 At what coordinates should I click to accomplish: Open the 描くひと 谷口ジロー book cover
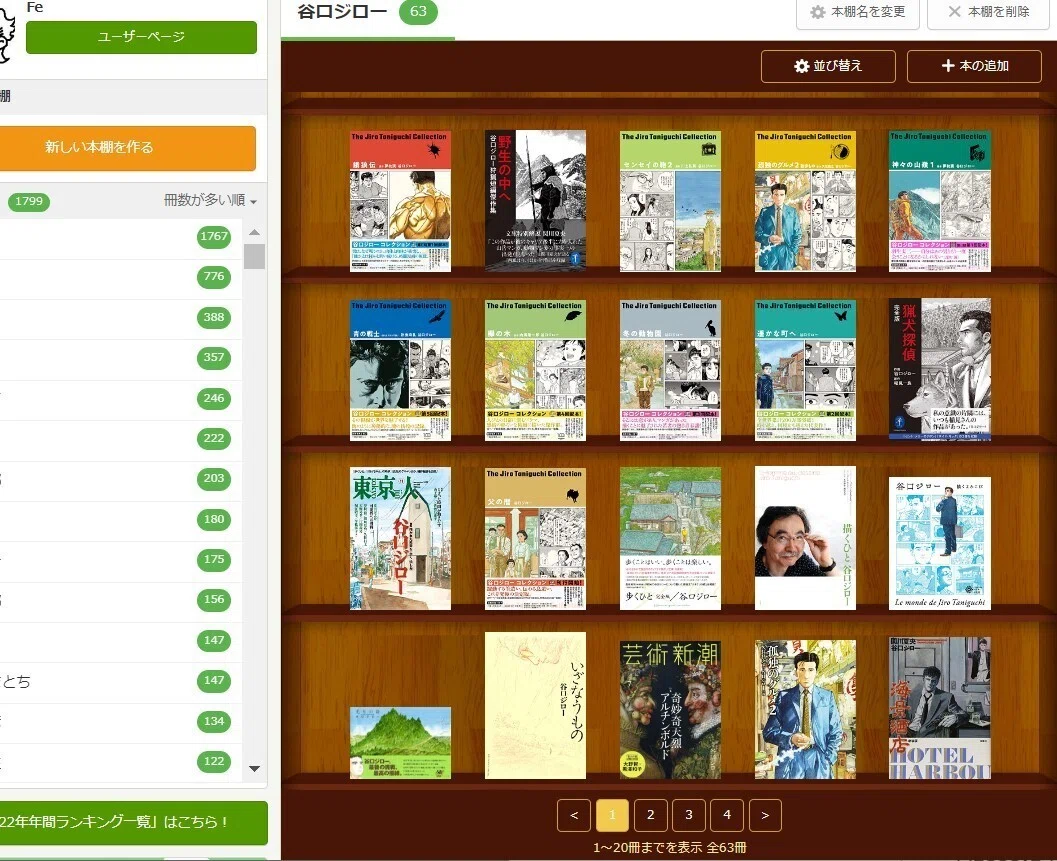point(805,538)
